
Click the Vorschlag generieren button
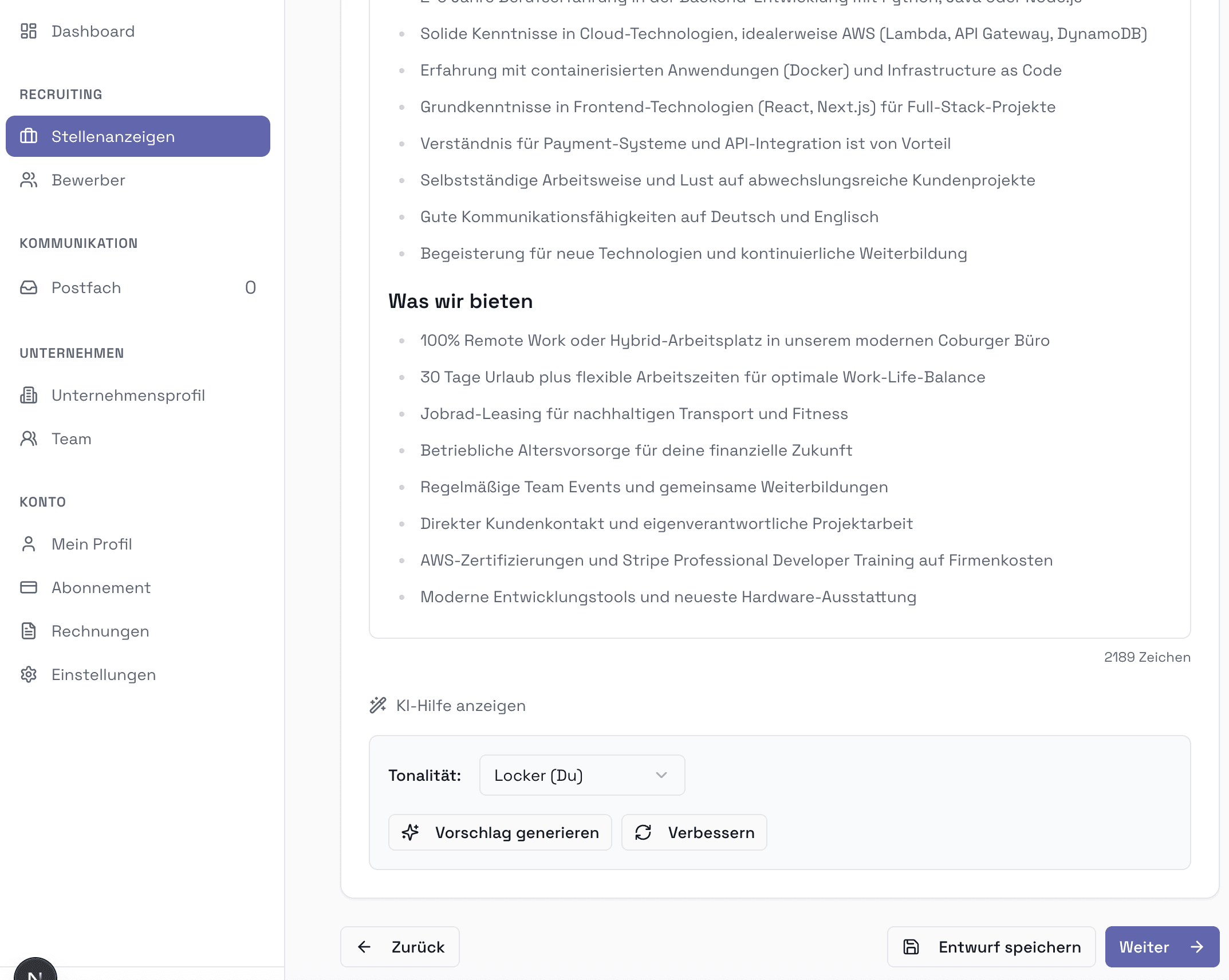tap(499, 833)
